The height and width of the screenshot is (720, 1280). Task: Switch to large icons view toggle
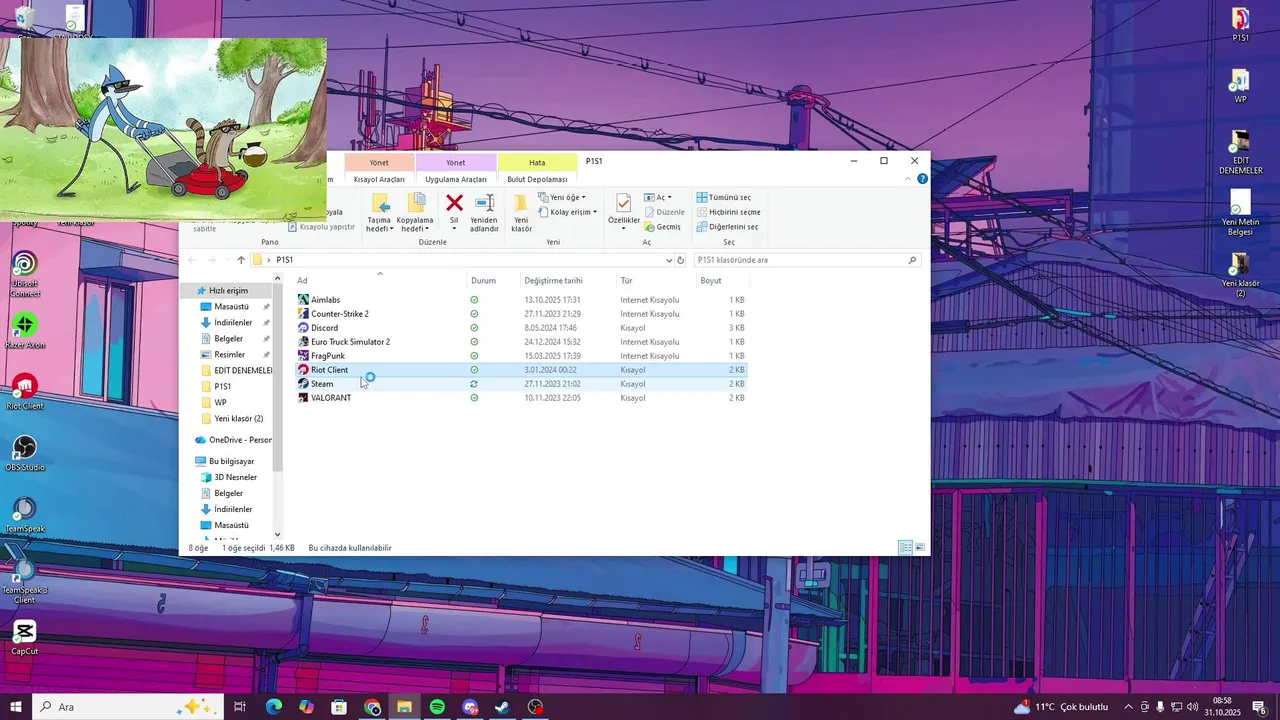(x=920, y=548)
